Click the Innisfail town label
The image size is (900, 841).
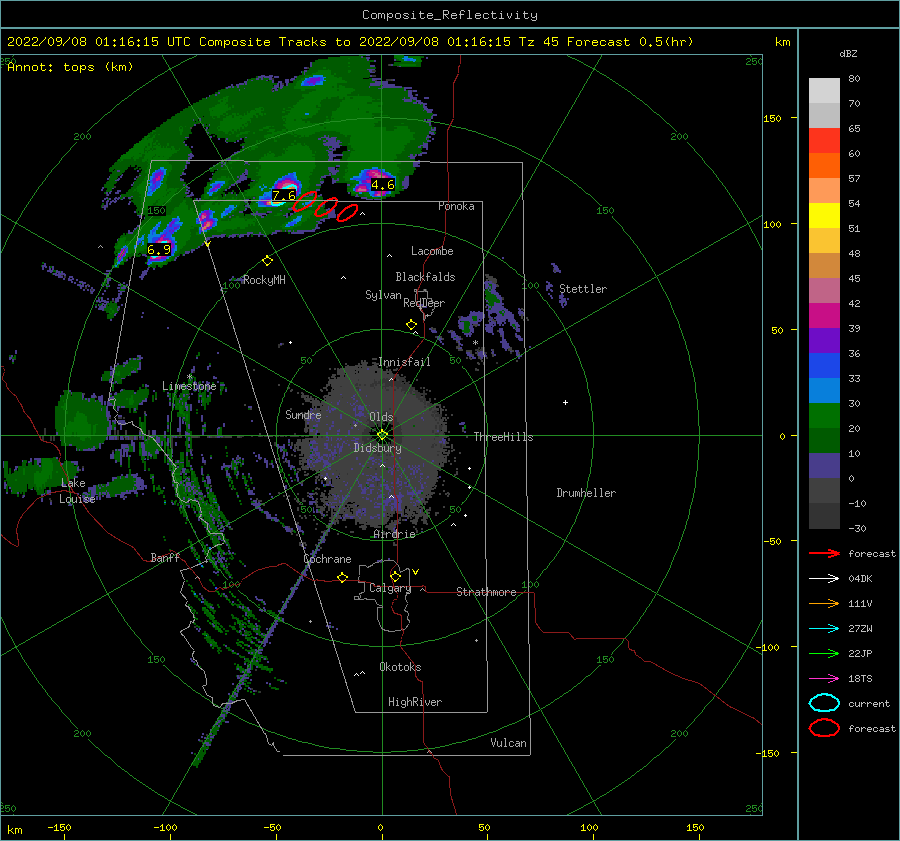(x=404, y=362)
